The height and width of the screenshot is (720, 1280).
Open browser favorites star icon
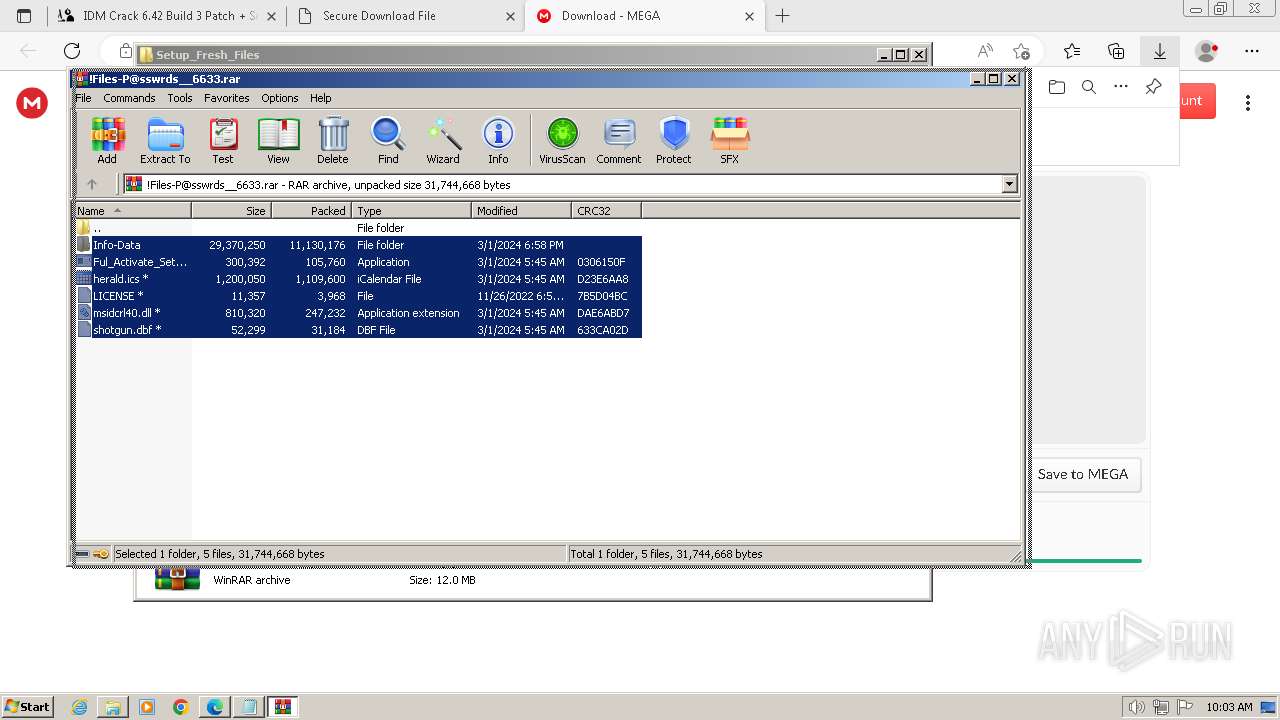coord(1072,51)
